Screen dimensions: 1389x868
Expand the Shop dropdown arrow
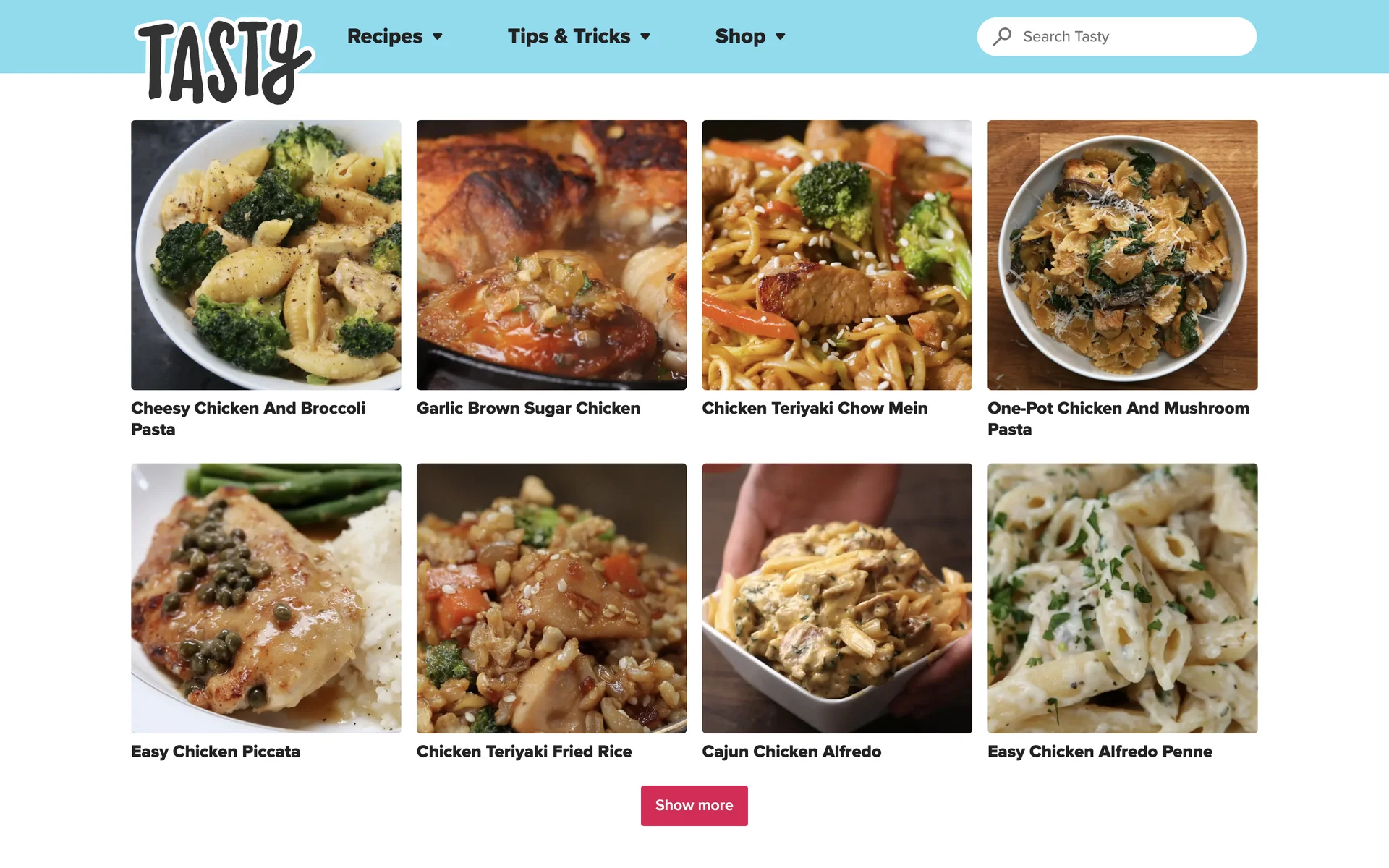780,36
